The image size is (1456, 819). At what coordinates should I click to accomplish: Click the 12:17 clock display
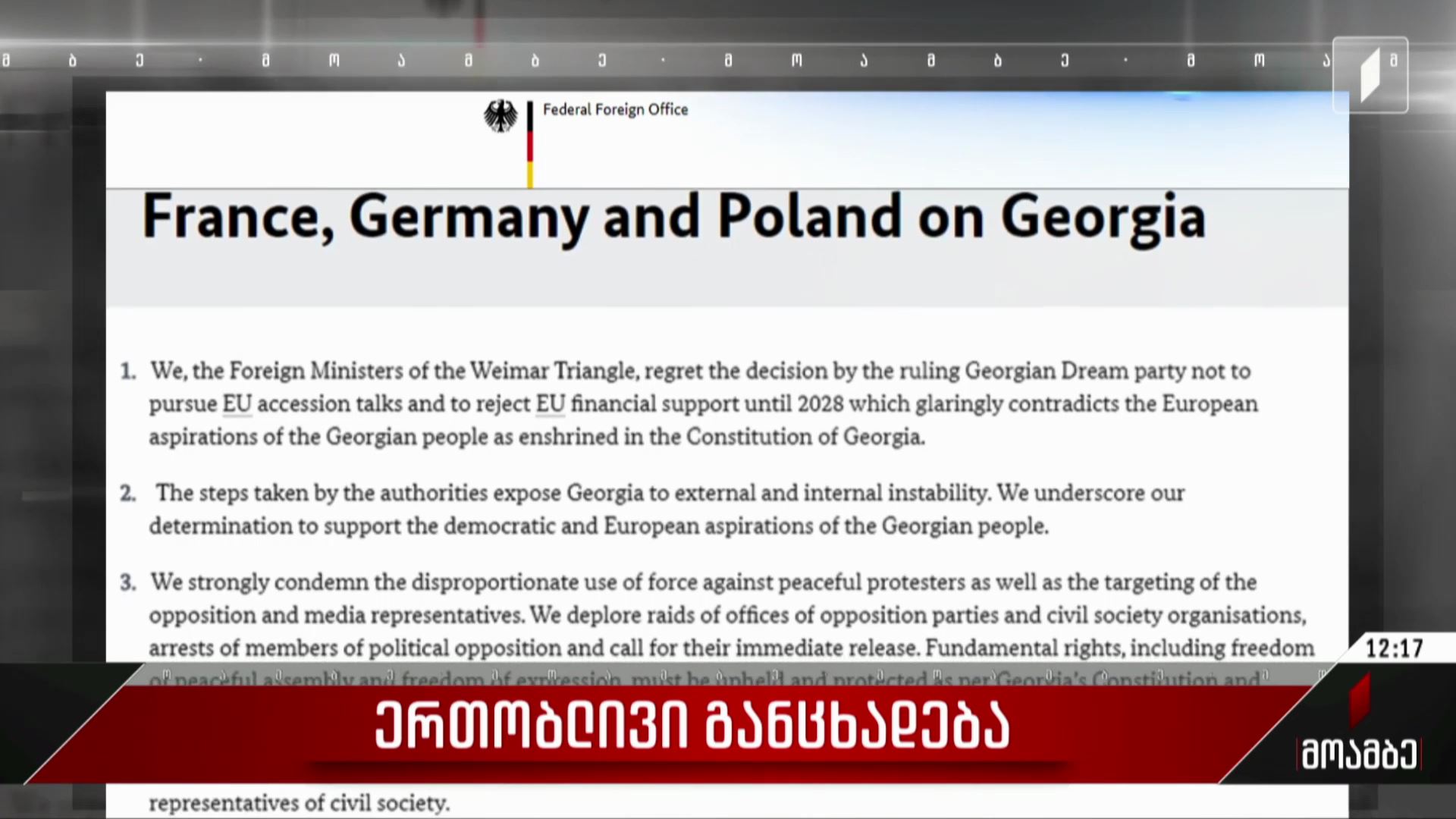coord(1395,648)
